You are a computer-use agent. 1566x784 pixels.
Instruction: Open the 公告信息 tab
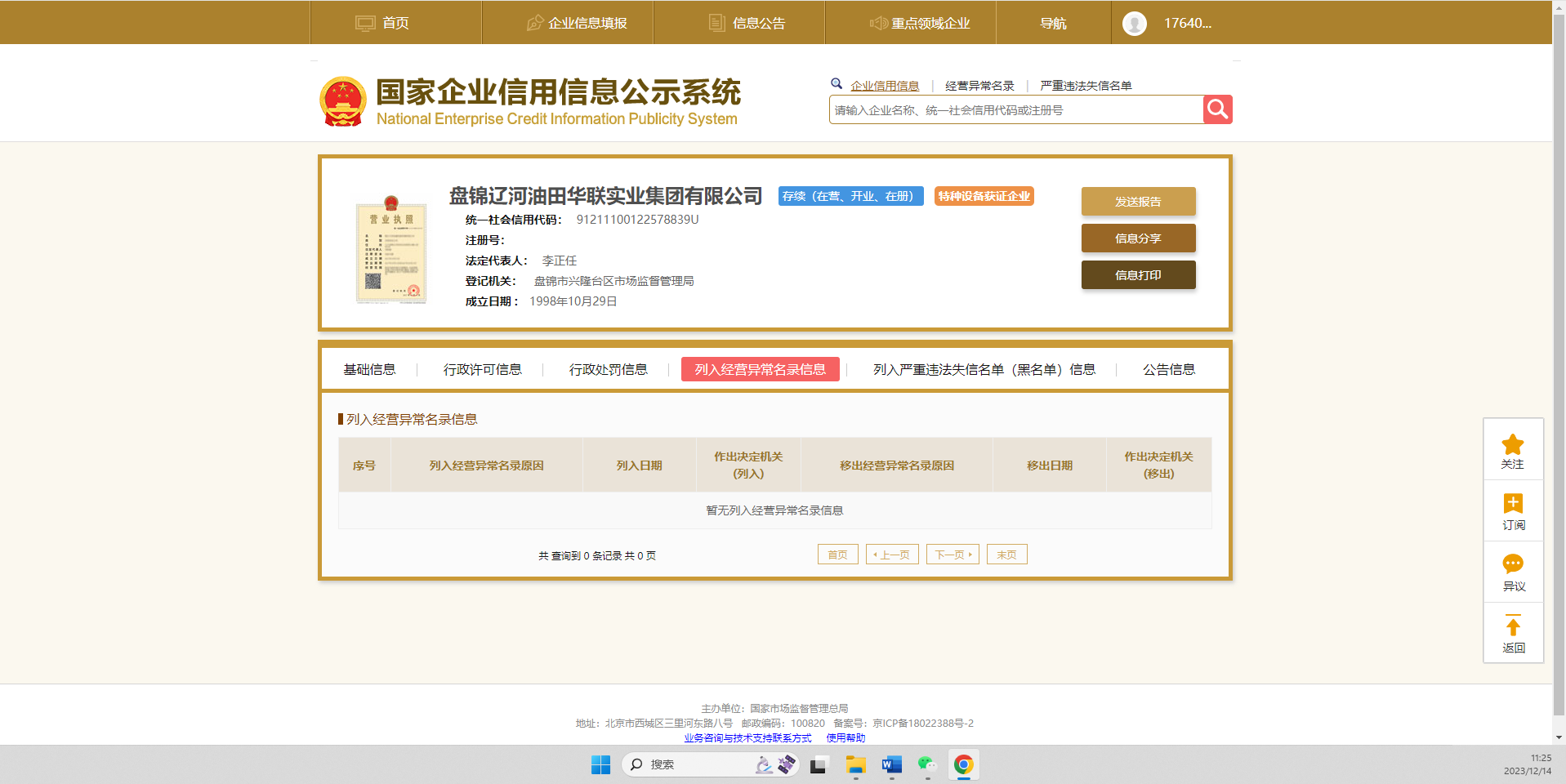coord(1168,370)
